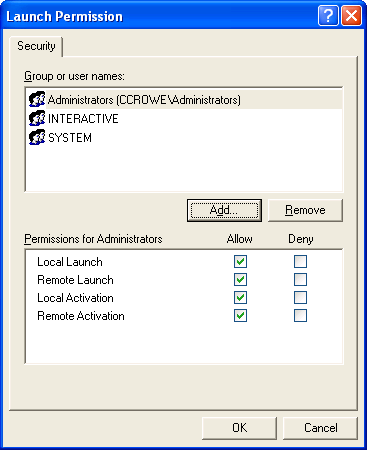Viewport: 367px width, 450px height.
Task: Close the Launch Permission dialog
Action: [x=351, y=15]
